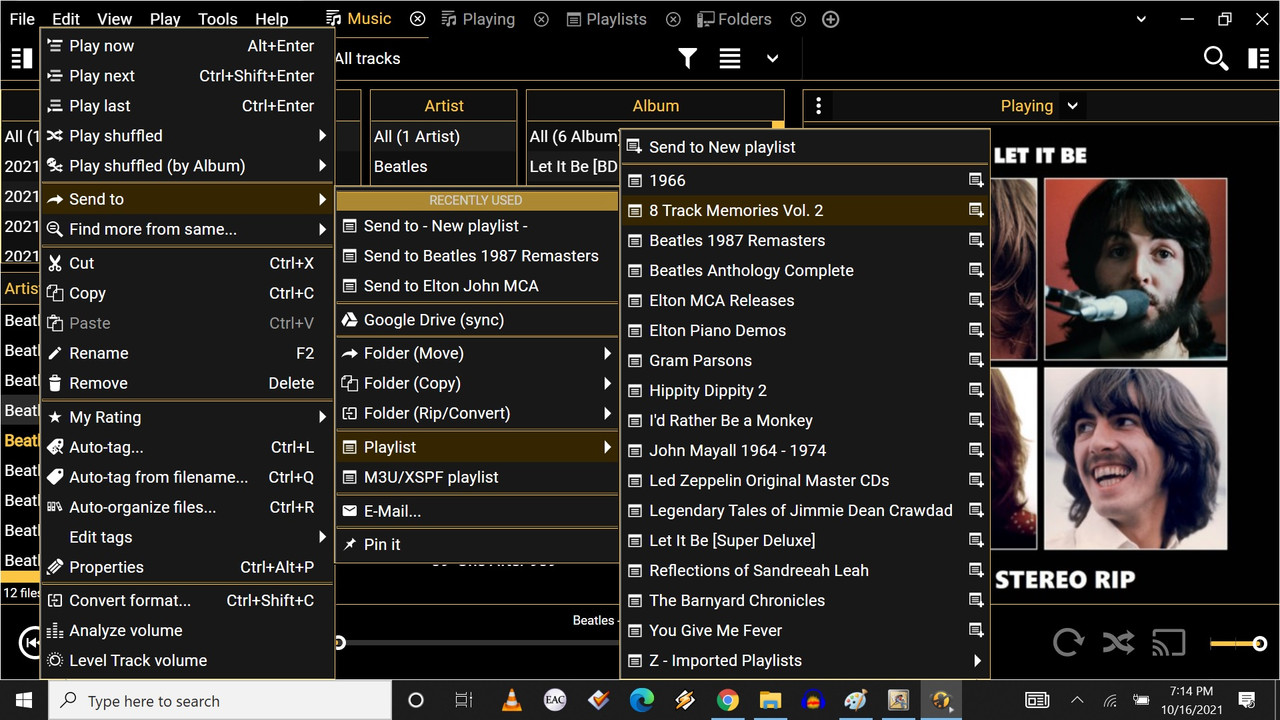
Task: Adjust the volume slider
Action: pyautogui.click(x=1237, y=644)
